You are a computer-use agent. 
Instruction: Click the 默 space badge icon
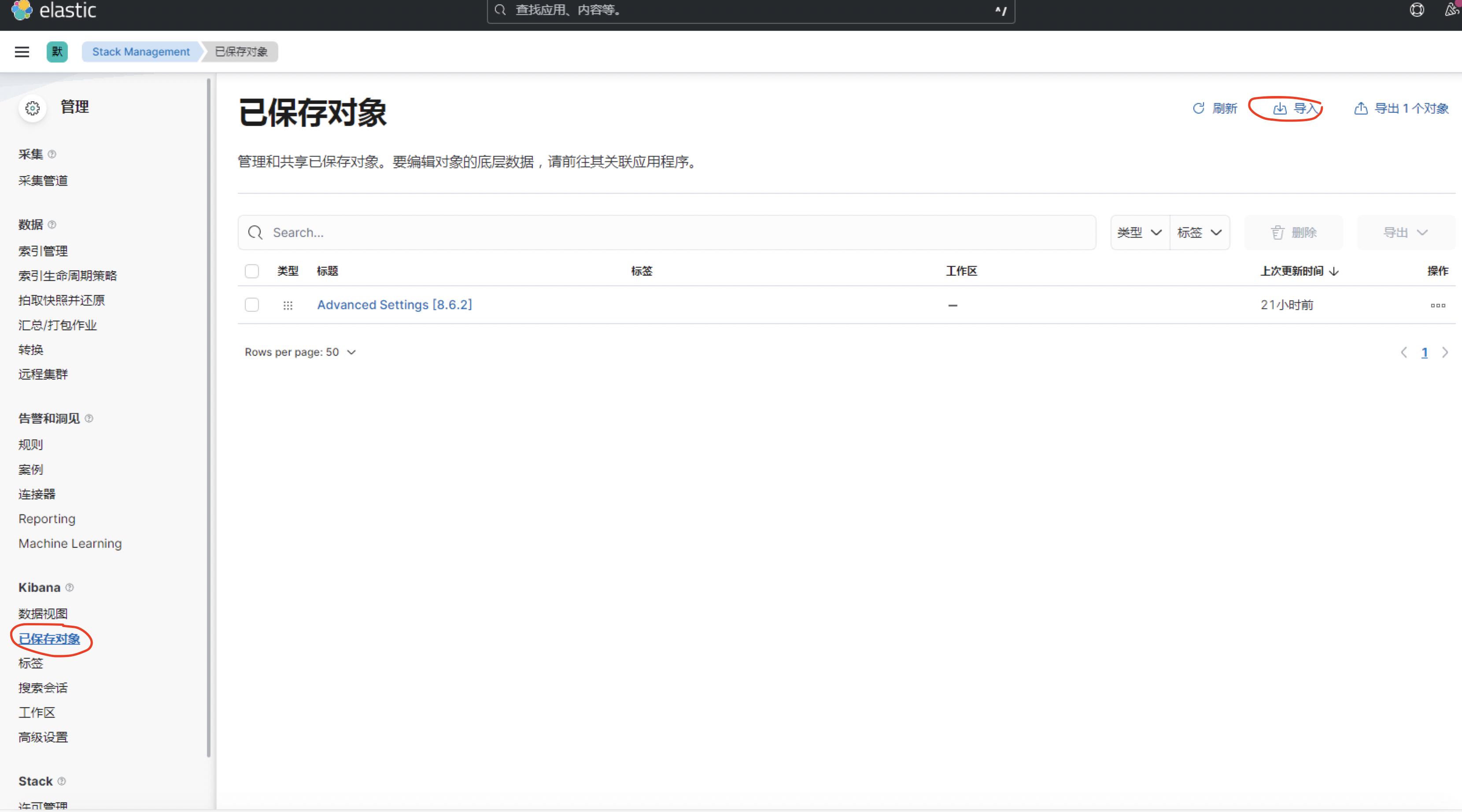coord(57,52)
